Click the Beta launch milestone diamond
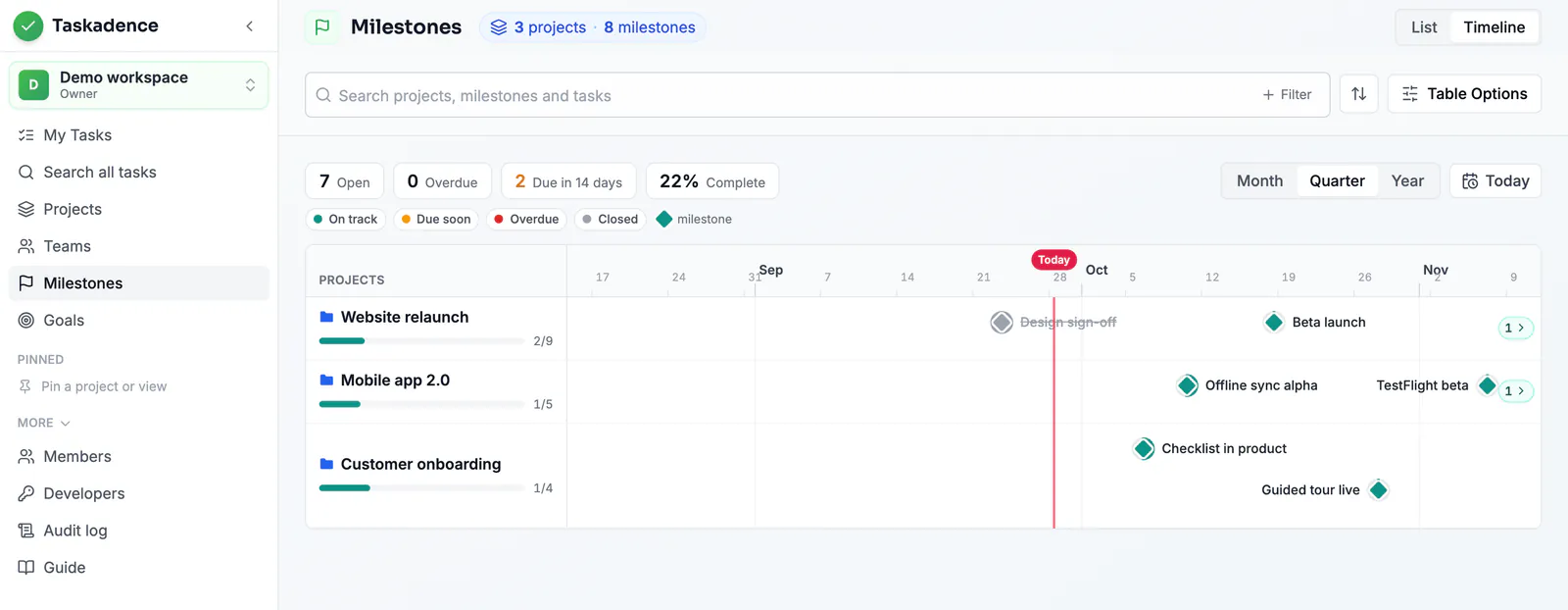 click(x=1274, y=323)
